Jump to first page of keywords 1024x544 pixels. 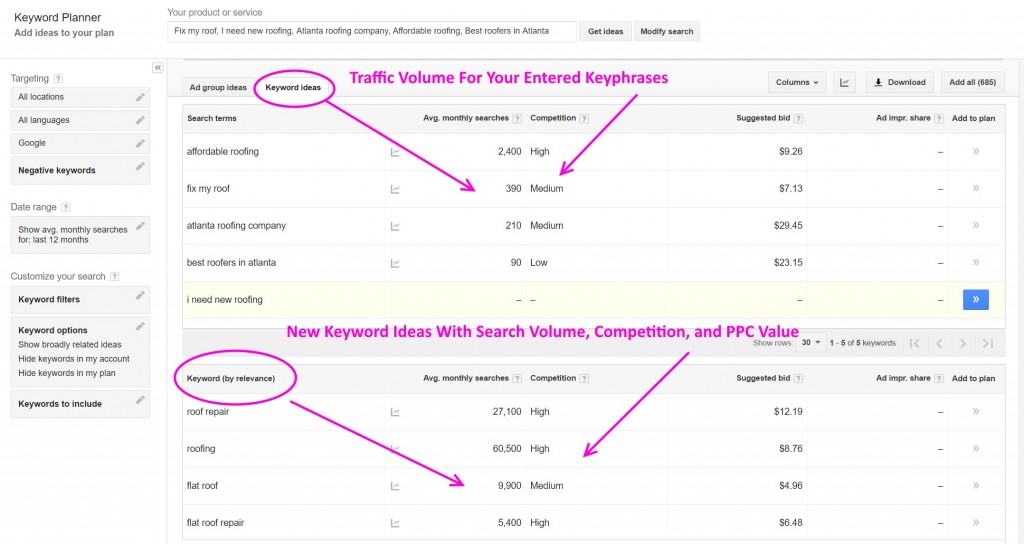click(914, 344)
